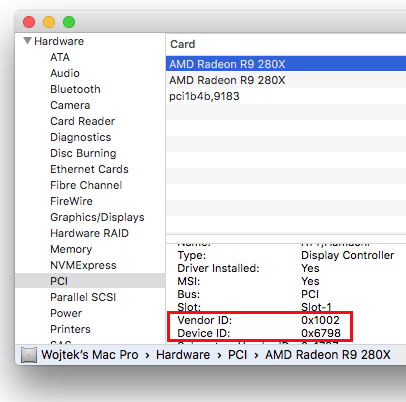Click PCI in the path bar

click(237, 355)
